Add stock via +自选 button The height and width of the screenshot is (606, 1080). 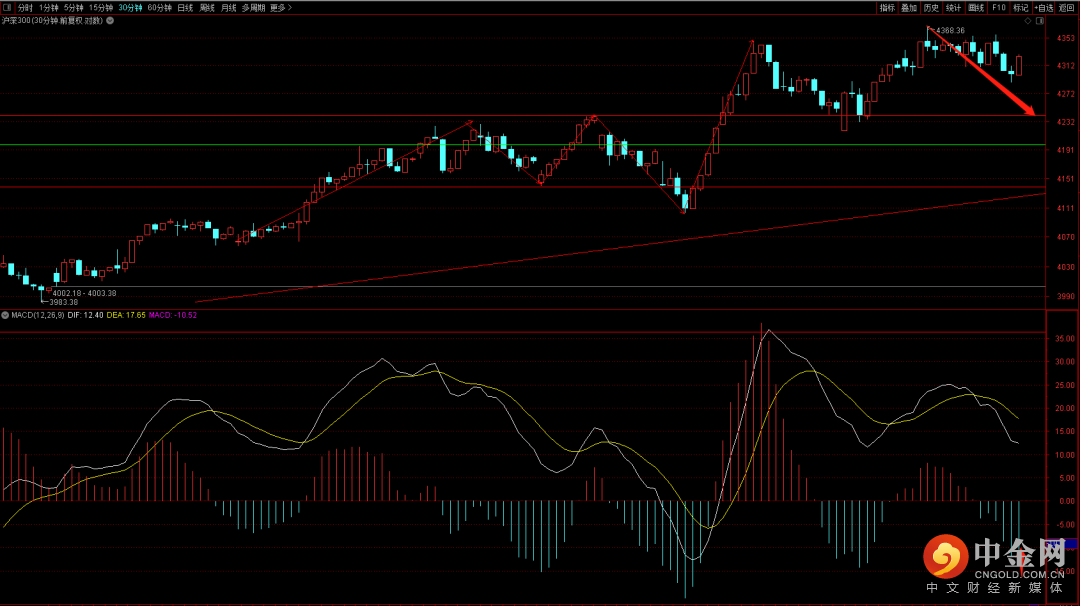click(x=1043, y=7)
